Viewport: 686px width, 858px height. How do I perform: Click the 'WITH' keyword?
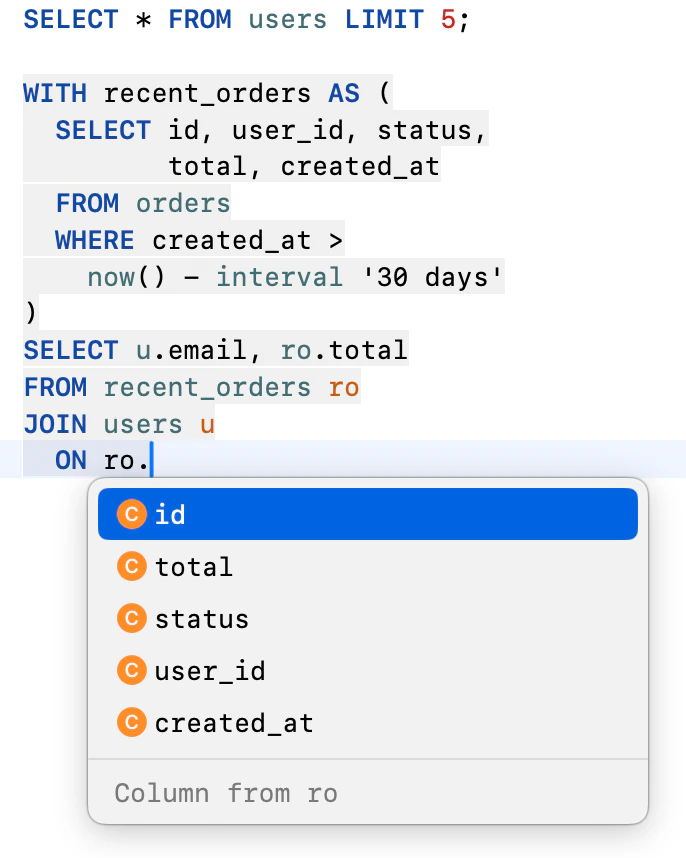click(55, 93)
